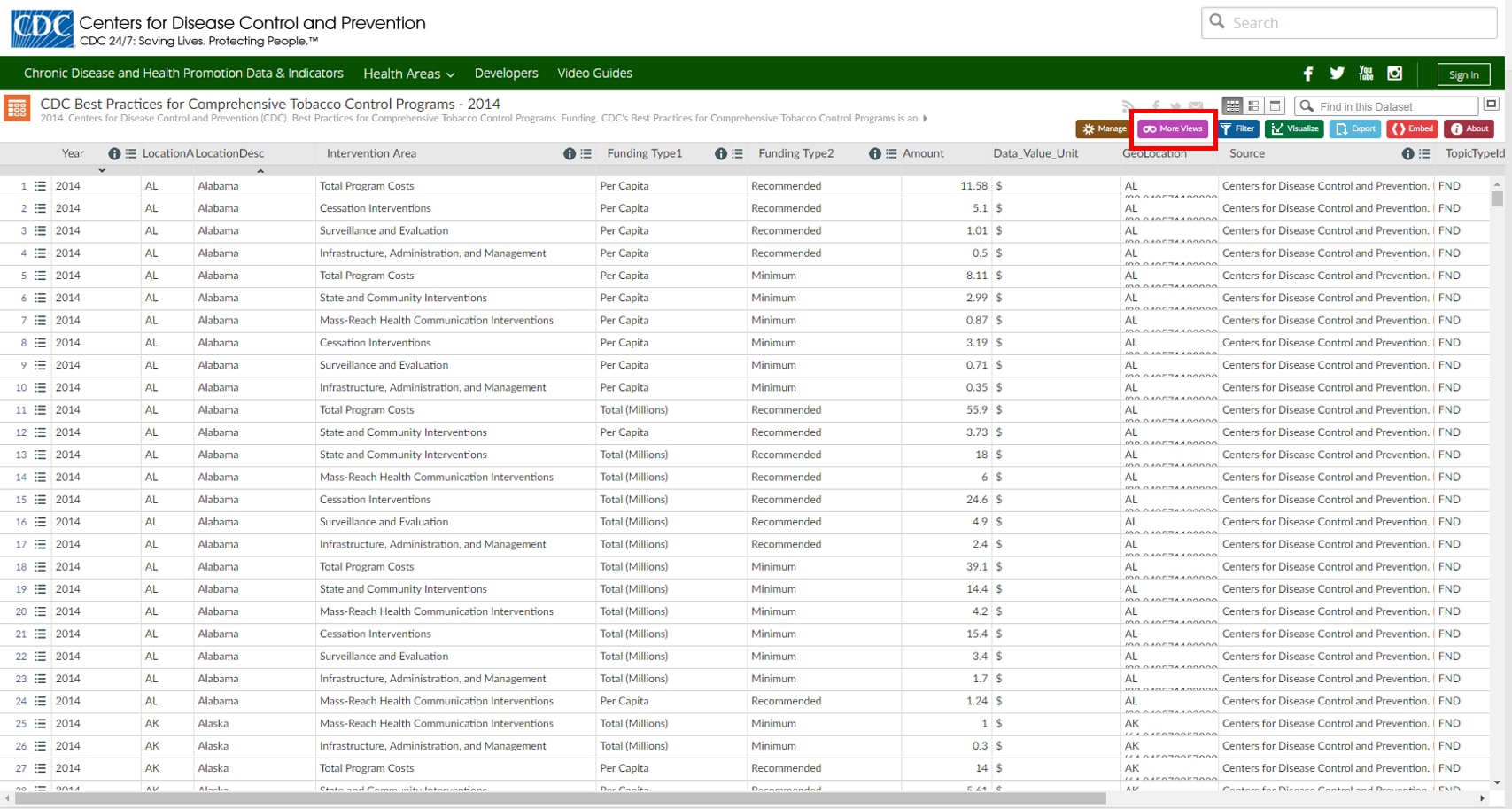Screen dimensions: 1512x809
Task: Click the GeoLocation column header
Action: pyautogui.click(x=1154, y=153)
